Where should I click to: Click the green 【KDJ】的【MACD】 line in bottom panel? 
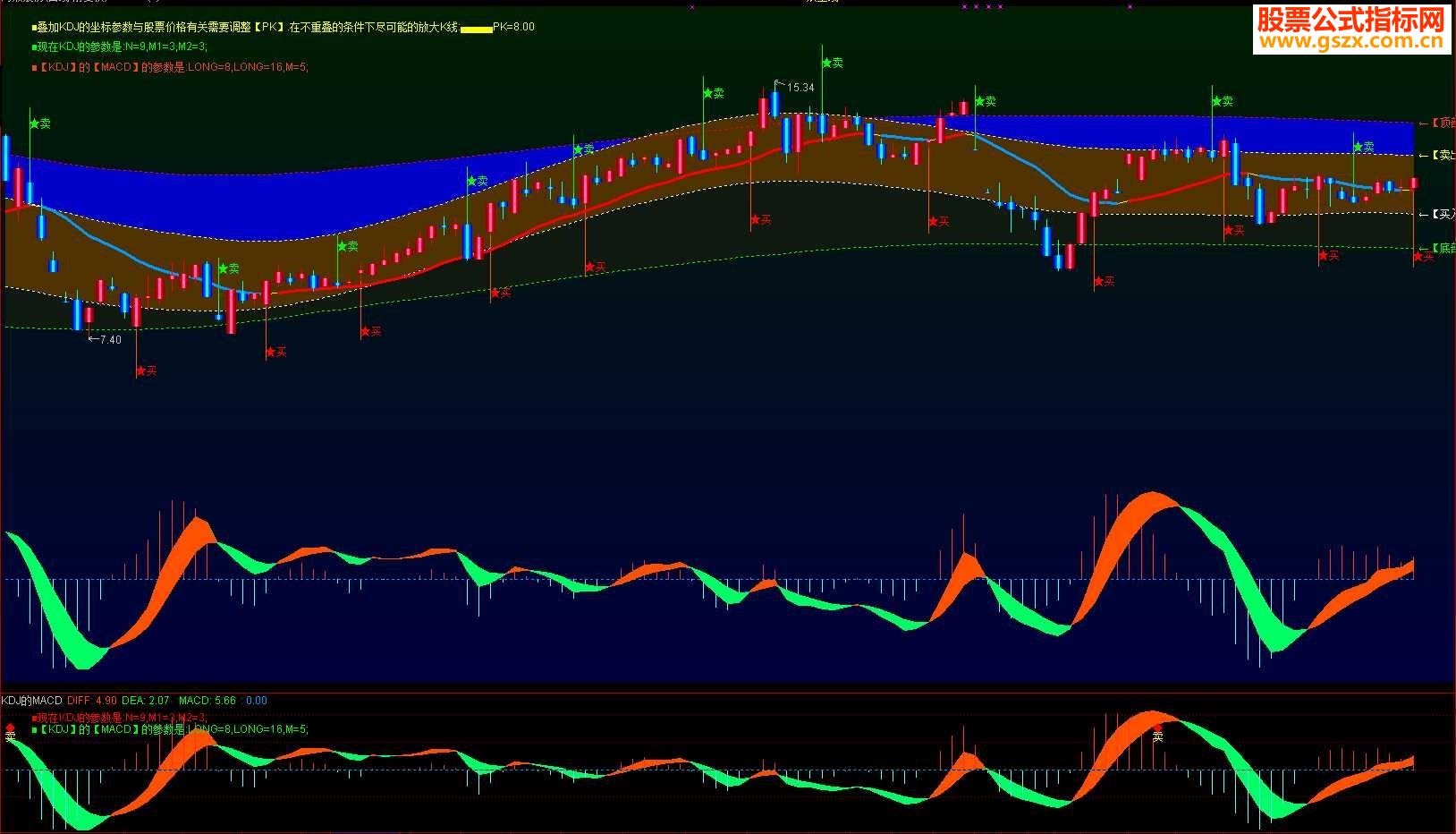coord(170,729)
